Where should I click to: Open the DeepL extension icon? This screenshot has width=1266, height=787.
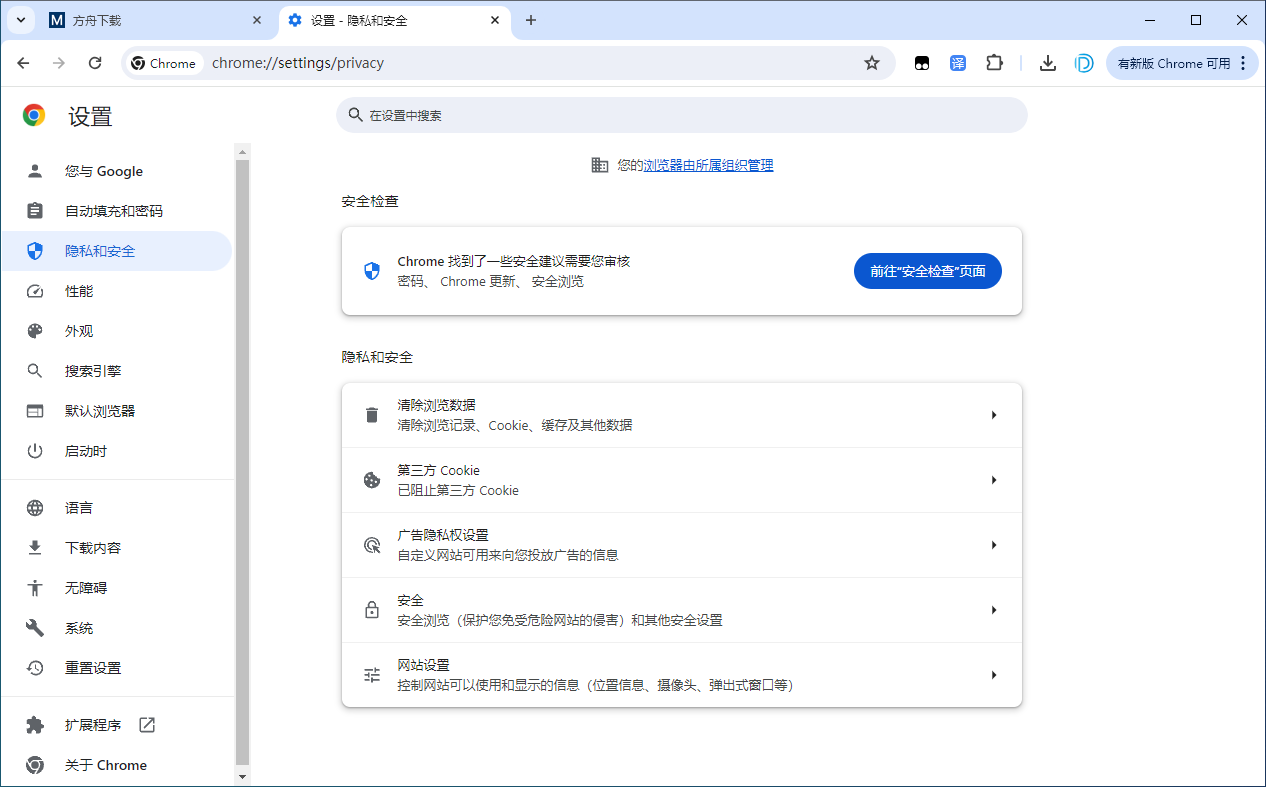pos(1085,62)
